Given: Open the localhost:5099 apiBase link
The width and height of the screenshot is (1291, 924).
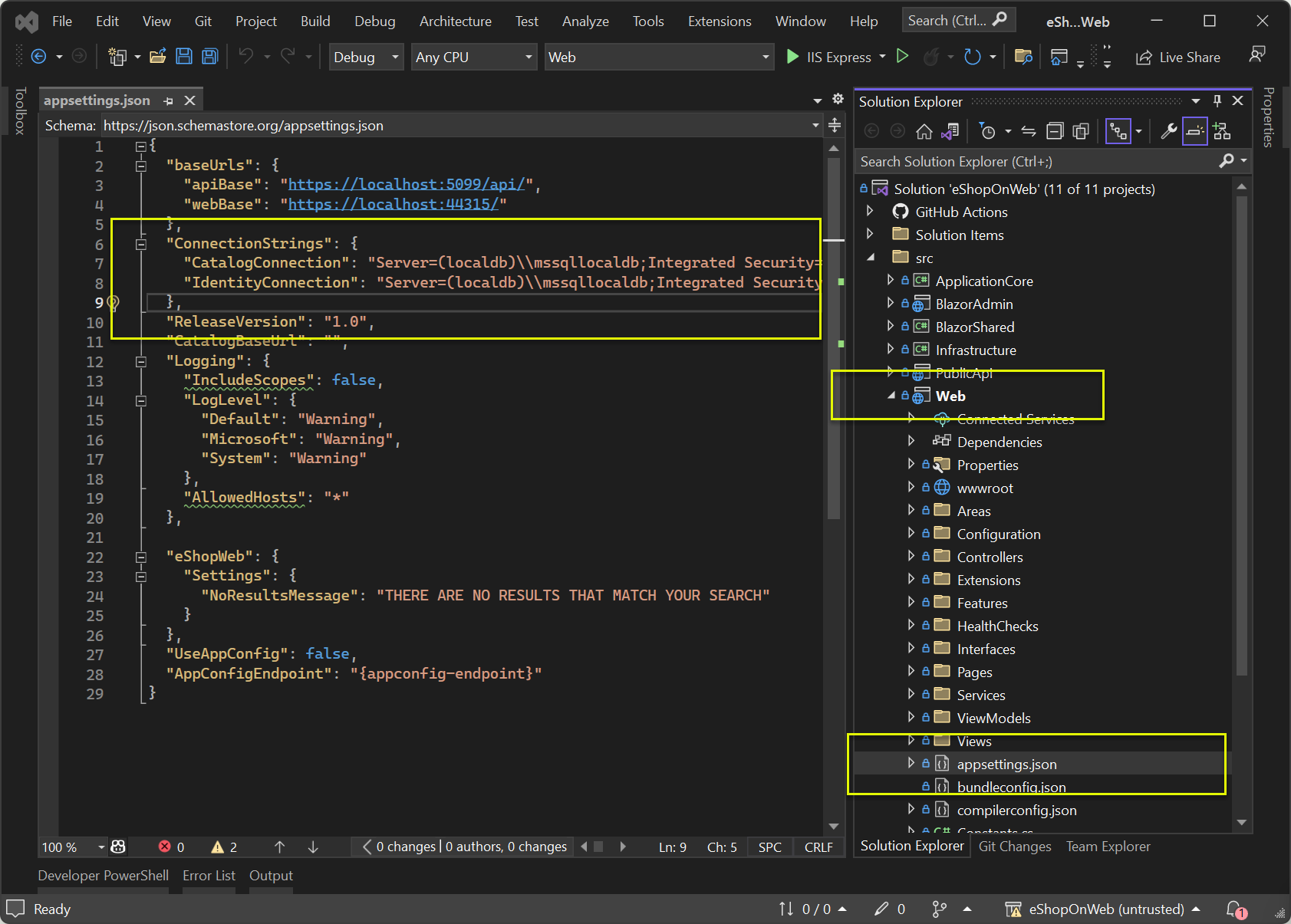Looking at the screenshot, I should [x=407, y=185].
